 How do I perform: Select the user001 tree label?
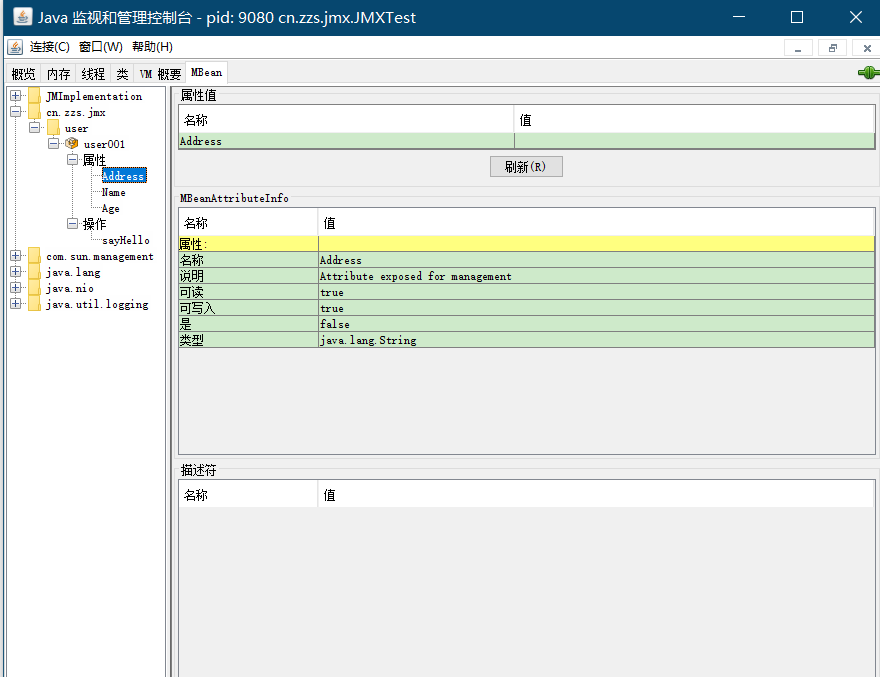pyautogui.click(x=104, y=144)
